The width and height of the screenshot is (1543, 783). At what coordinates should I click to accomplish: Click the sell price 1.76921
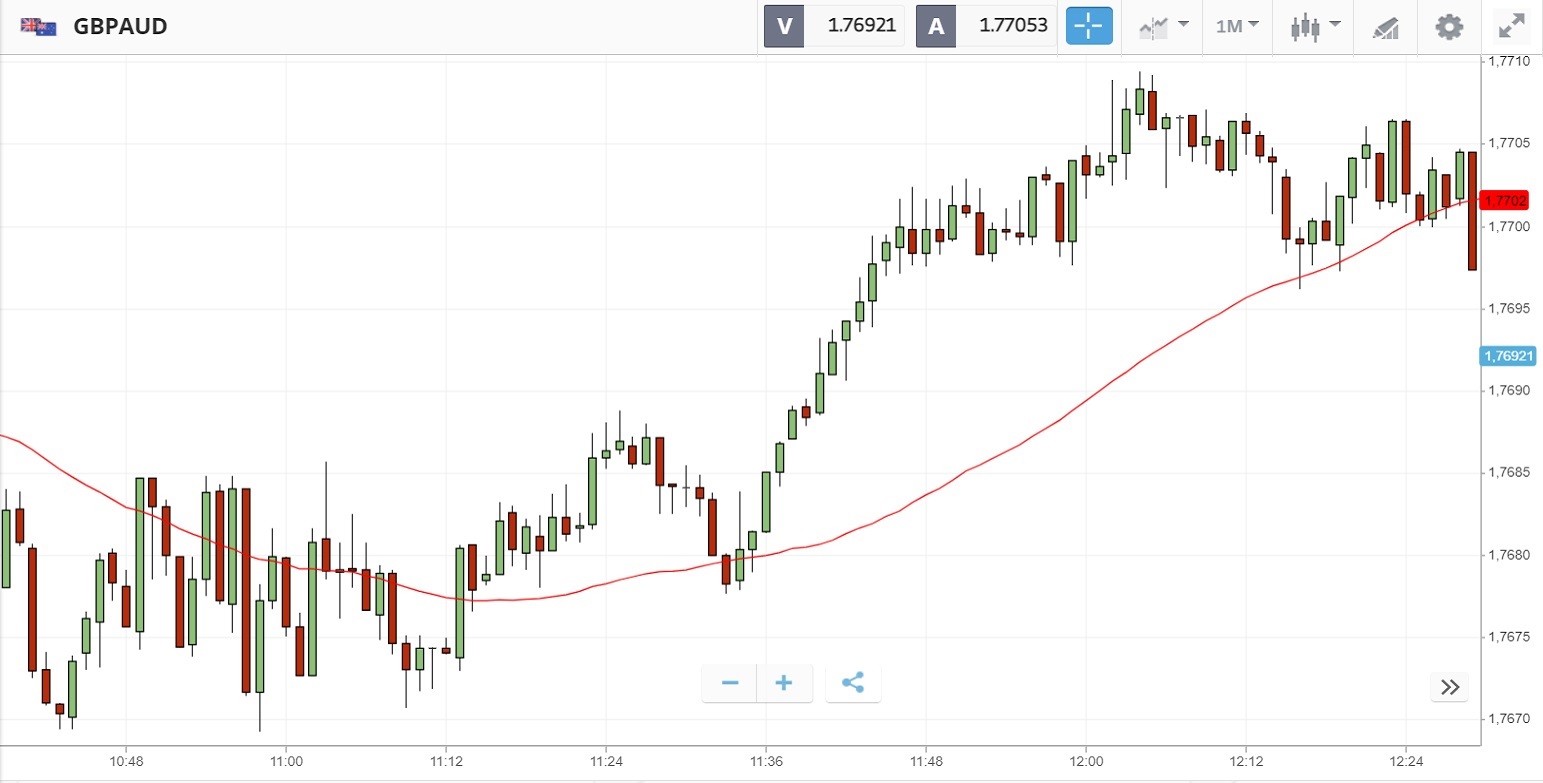pos(853,26)
